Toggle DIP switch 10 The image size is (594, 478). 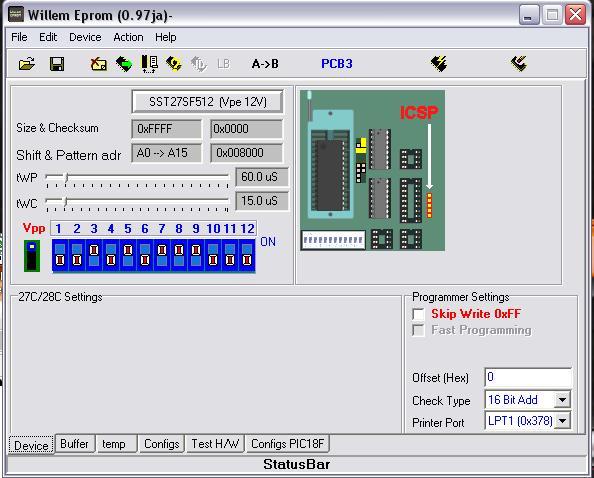[213, 256]
